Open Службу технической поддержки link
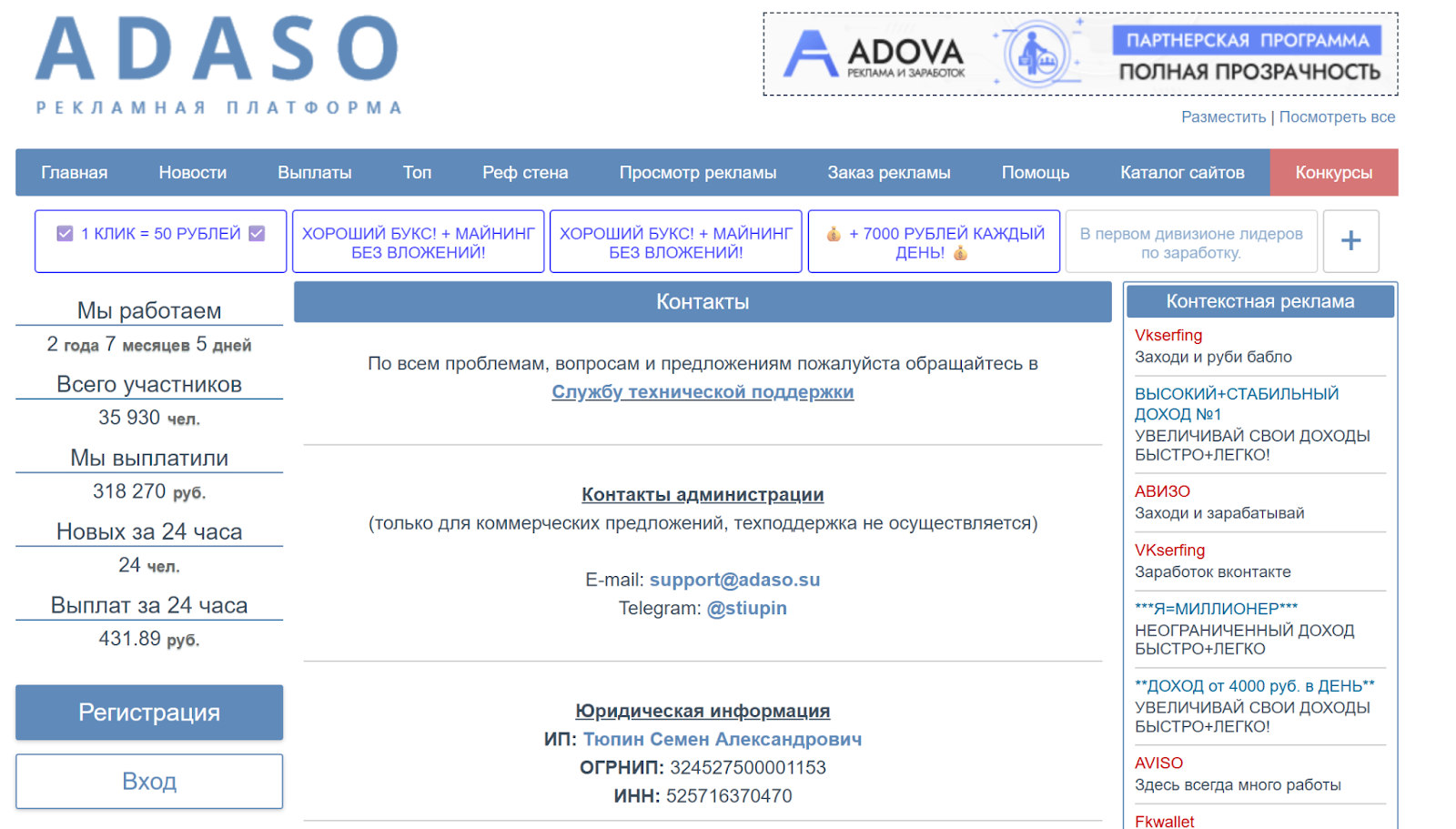Screen dimensions: 1456x829 pyautogui.click(x=703, y=392)
